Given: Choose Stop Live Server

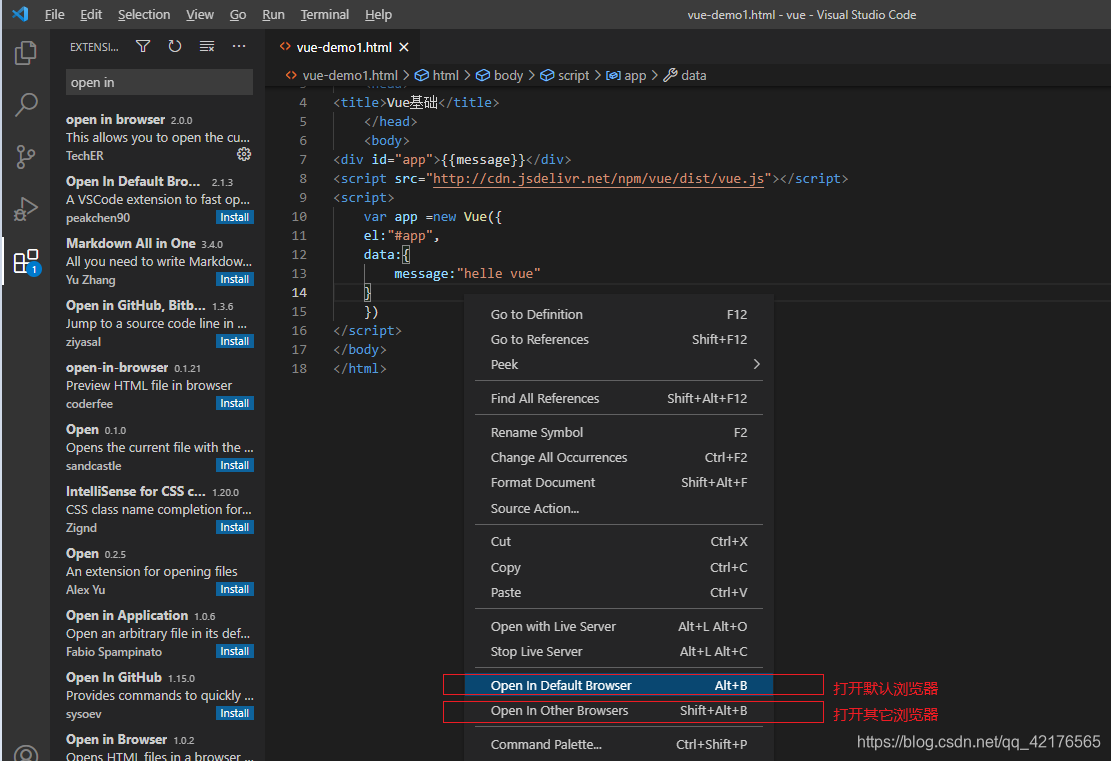Looking at the screenshot, I should click(x=619, y=651).
